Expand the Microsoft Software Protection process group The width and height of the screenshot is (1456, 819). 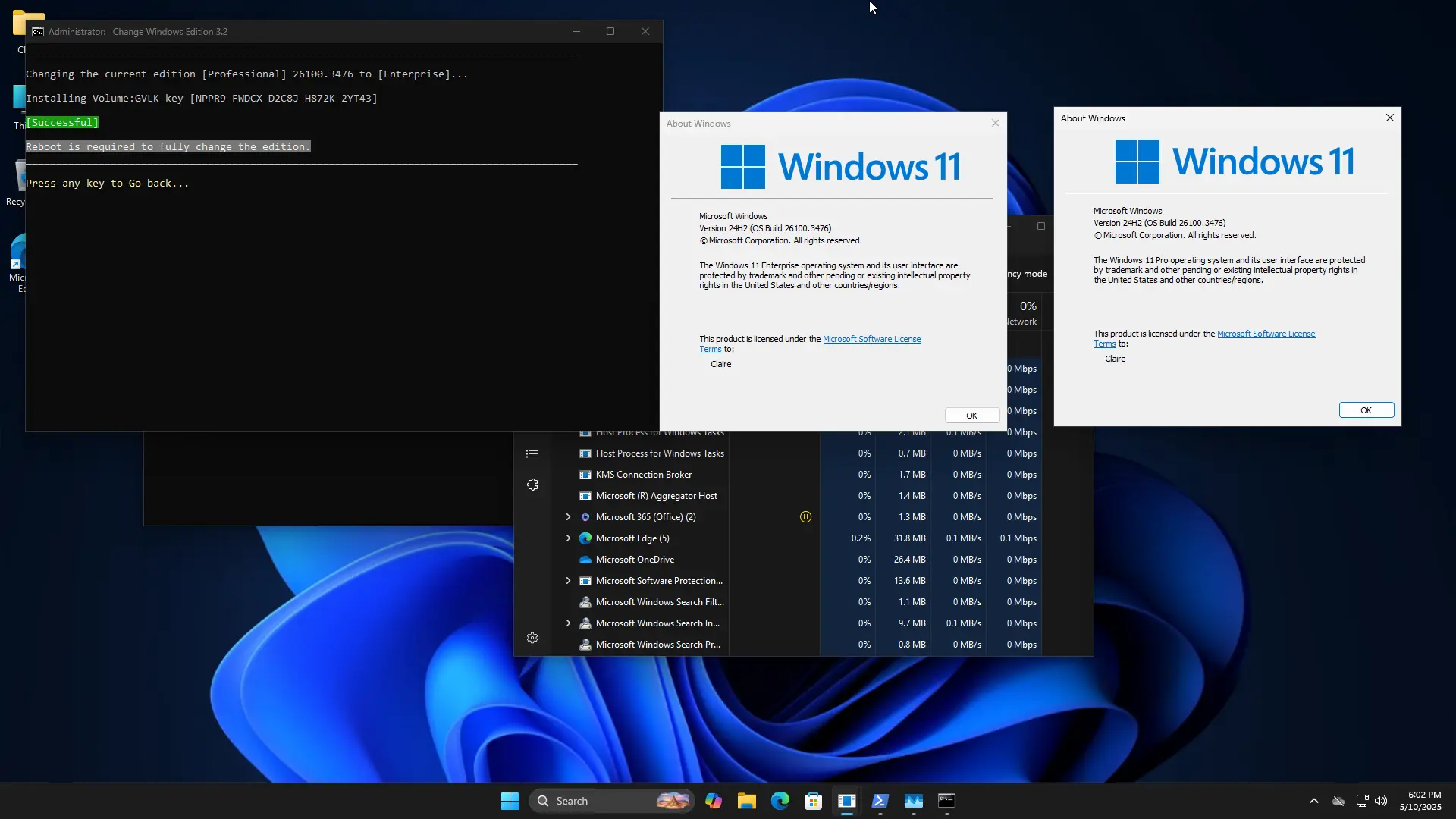coord(568,581)
